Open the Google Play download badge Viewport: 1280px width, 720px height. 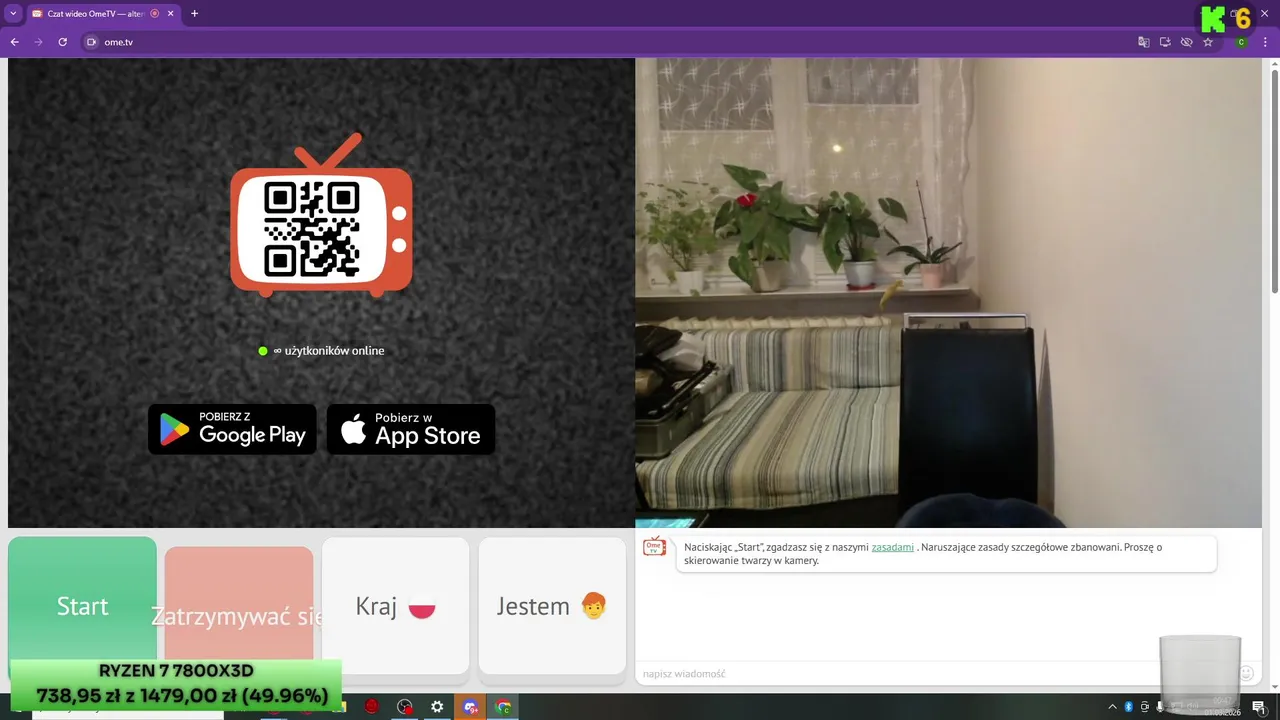[x=232, y=429]
